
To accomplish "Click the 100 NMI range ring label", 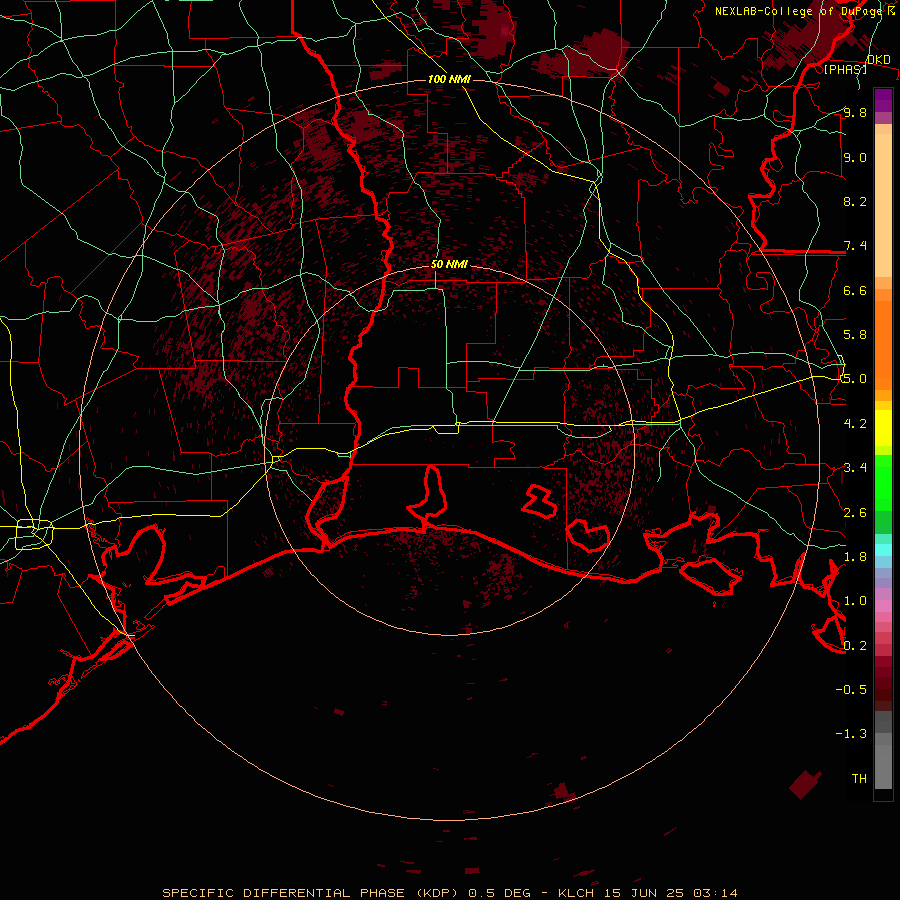I will click(x=449, y=79).
